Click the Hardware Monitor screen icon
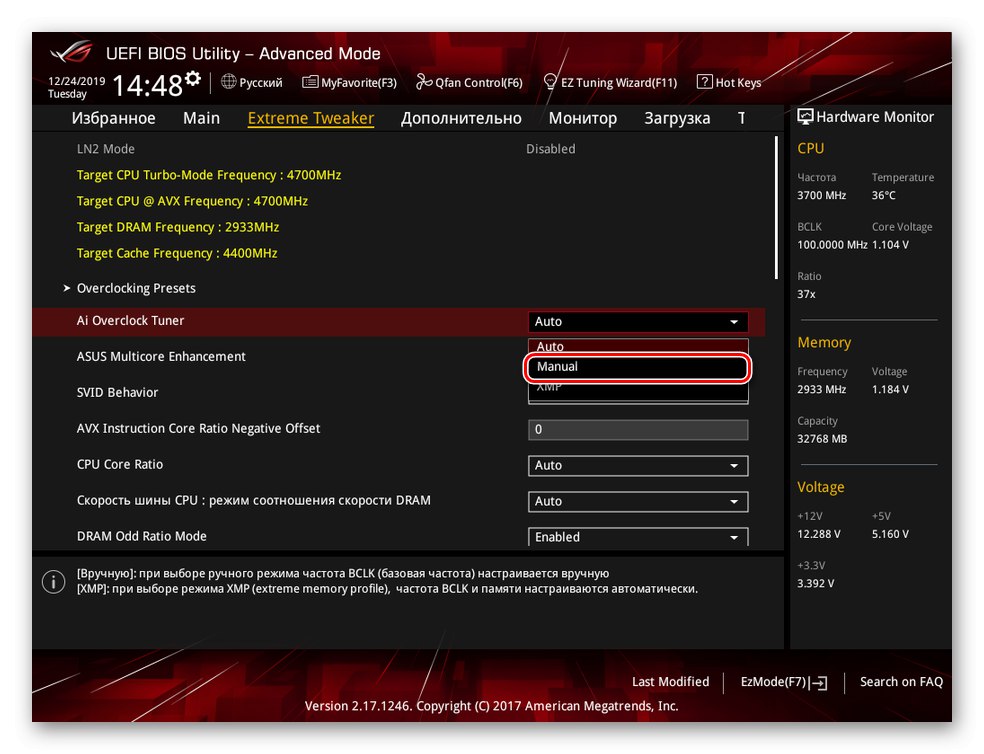The height and width of the screenshot is (754, 984). [x=805, y=117]
